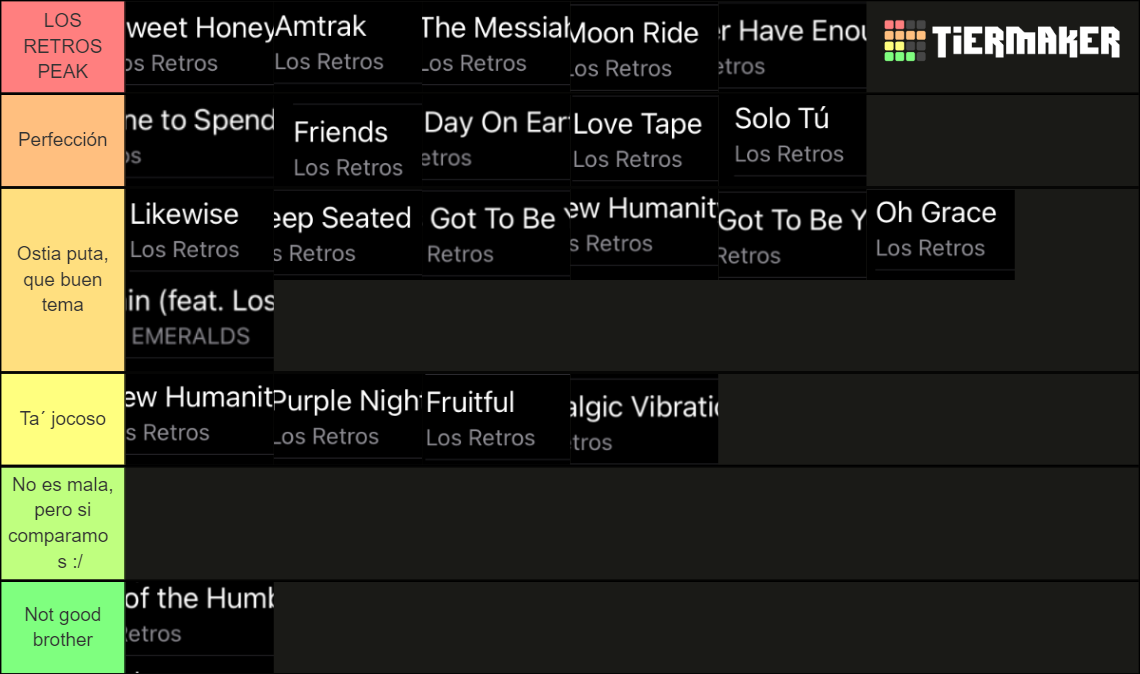Select the Oh Grace song tile
The image size is (1140, 674).
[941, 233]
